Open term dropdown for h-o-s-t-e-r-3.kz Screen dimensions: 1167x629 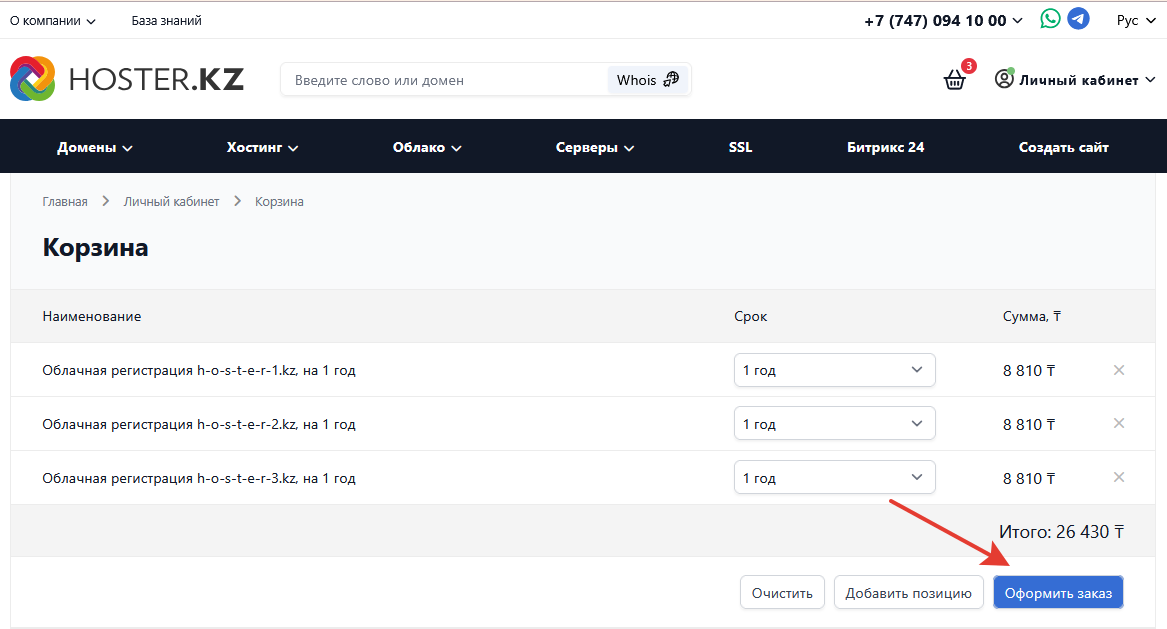pos(834,478)
